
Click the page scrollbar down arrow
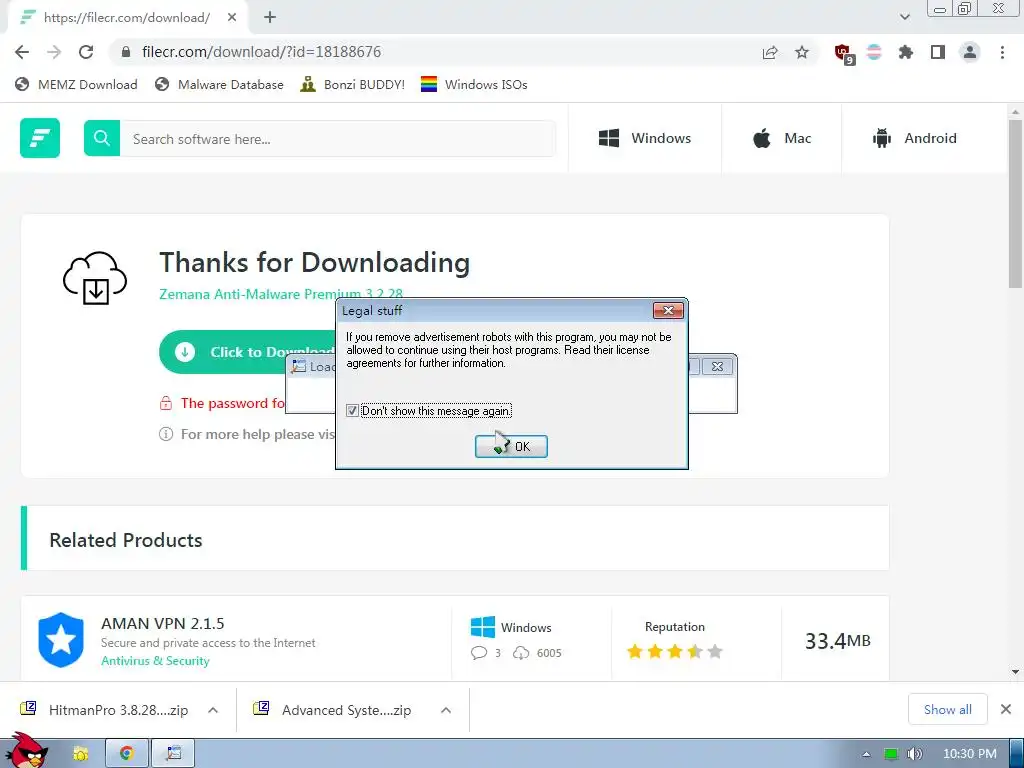coord(1016,671)
